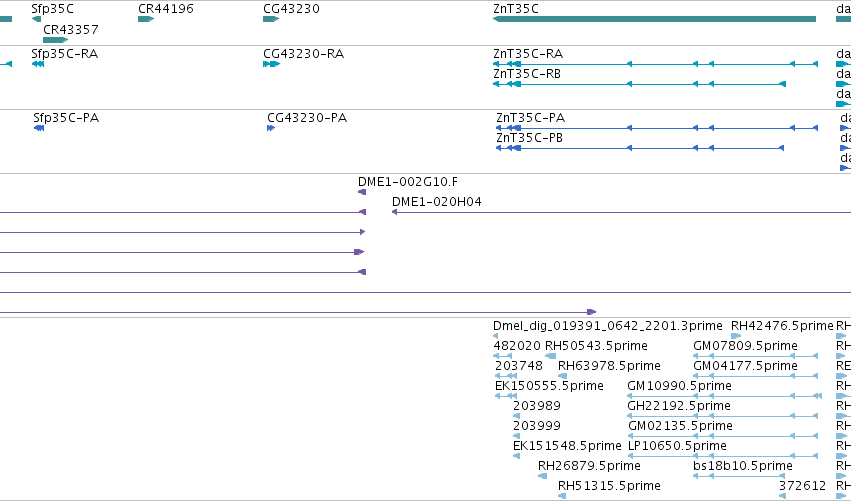Click the 203989 feature label

pyautogui.click(x=537, y=406)
